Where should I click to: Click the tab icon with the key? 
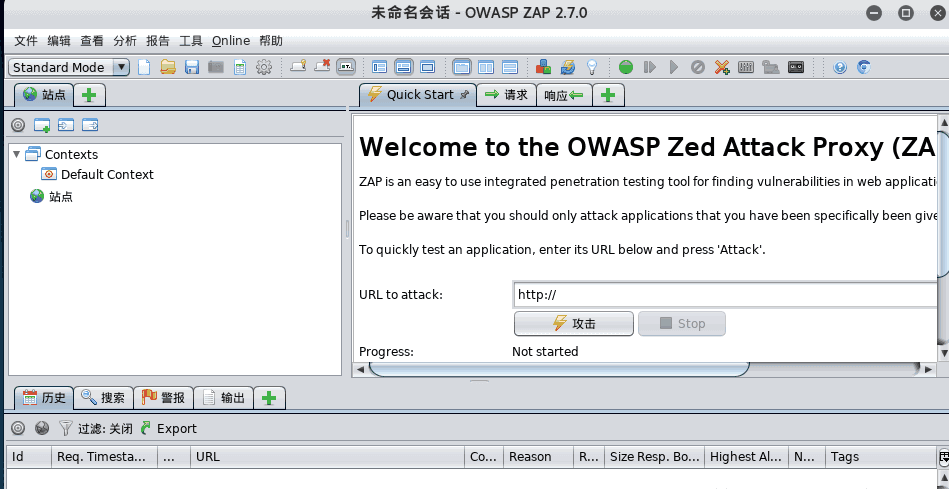[298, 66]
